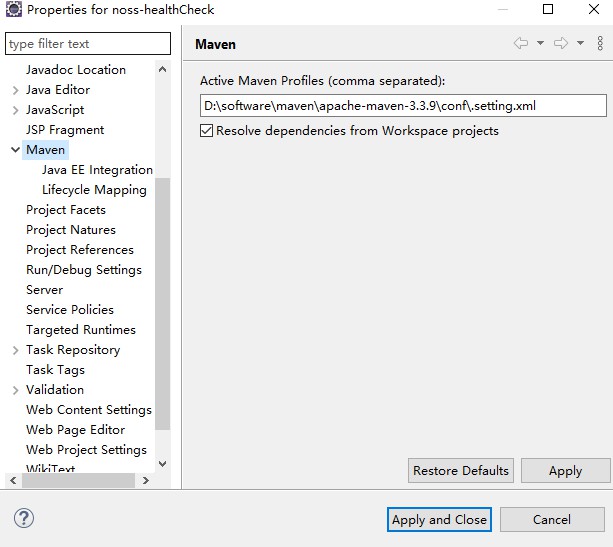Click the tree scroll up arrow
The width and height of the screenshot is (613, 547).
tap(163, 70)
